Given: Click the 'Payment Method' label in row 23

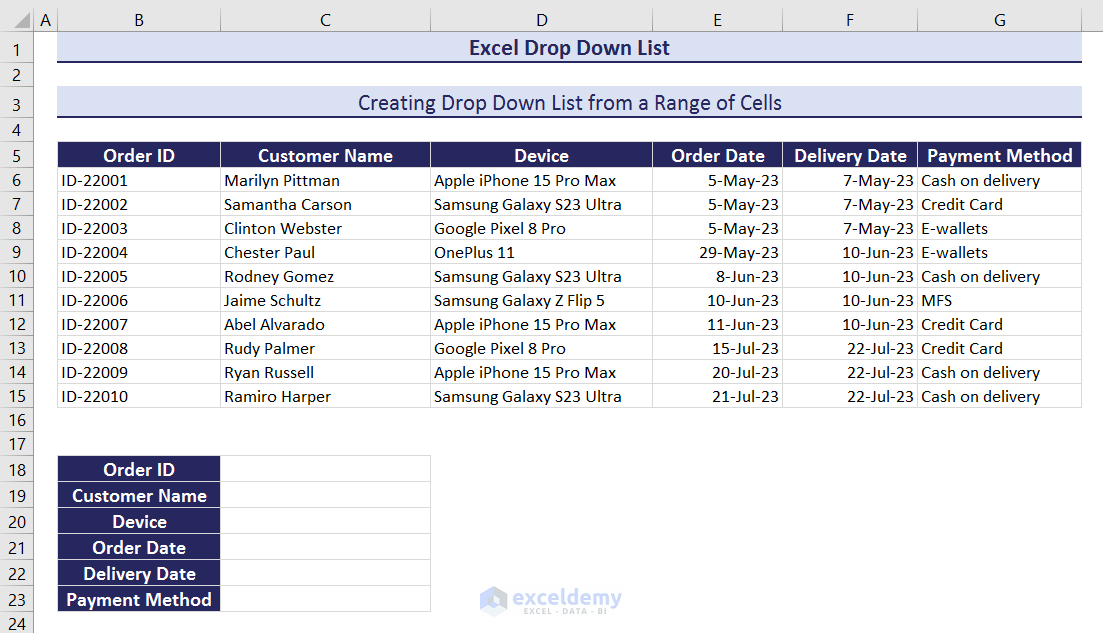Looking at the screenshot, I should pos(139,599).
